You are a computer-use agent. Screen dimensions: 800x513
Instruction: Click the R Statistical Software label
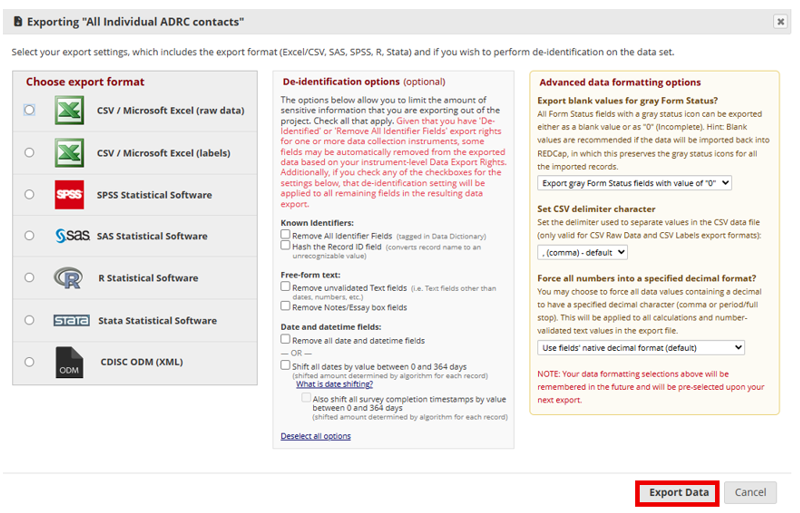pos(148,278)
